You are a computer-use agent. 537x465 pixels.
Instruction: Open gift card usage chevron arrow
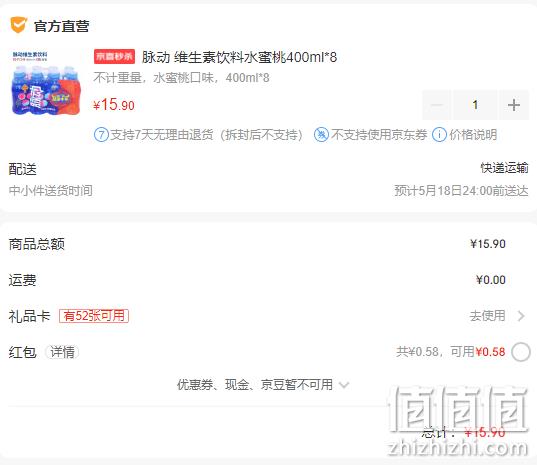click(521, 316)
